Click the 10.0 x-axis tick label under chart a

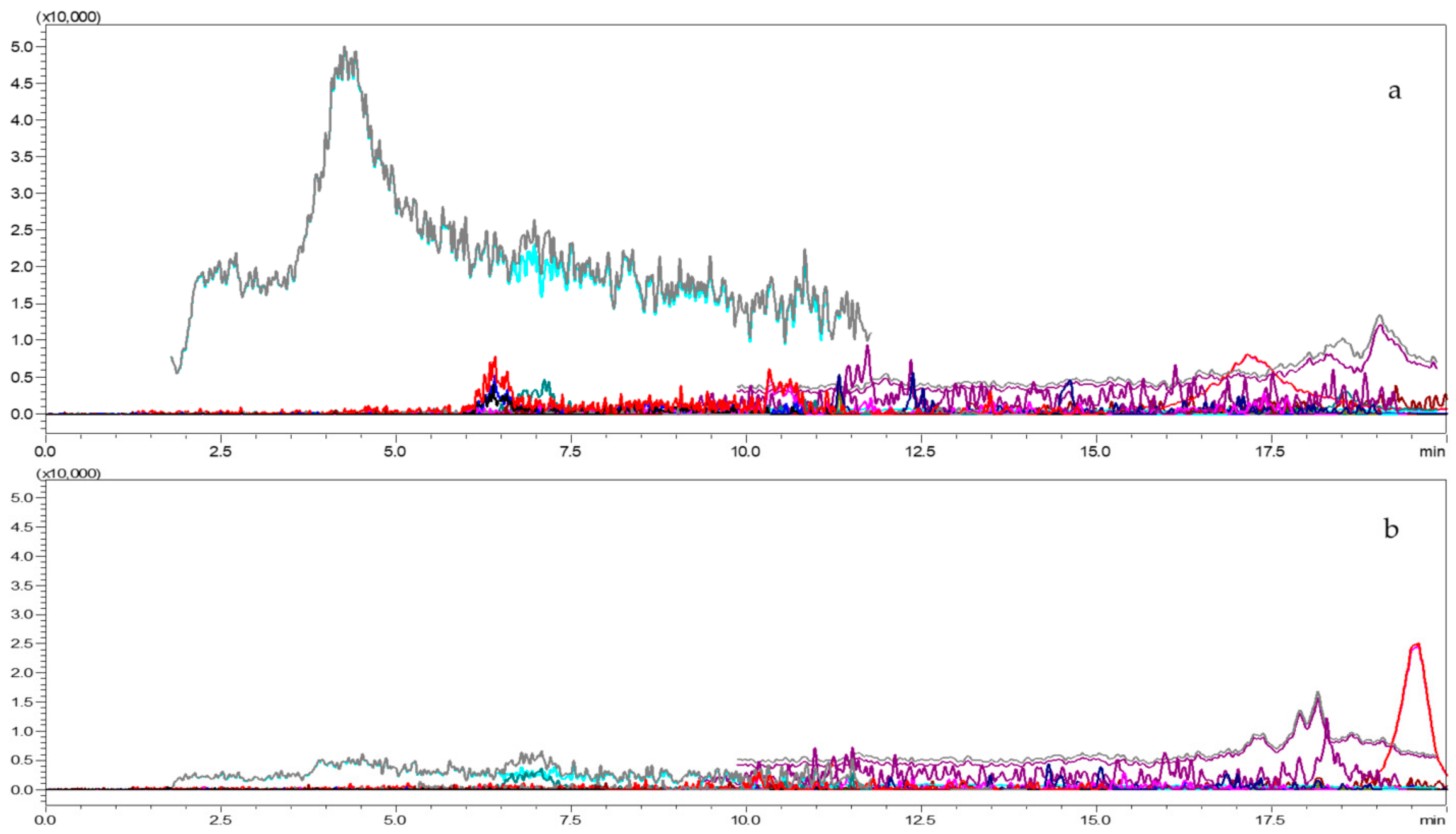click(745, 452)
